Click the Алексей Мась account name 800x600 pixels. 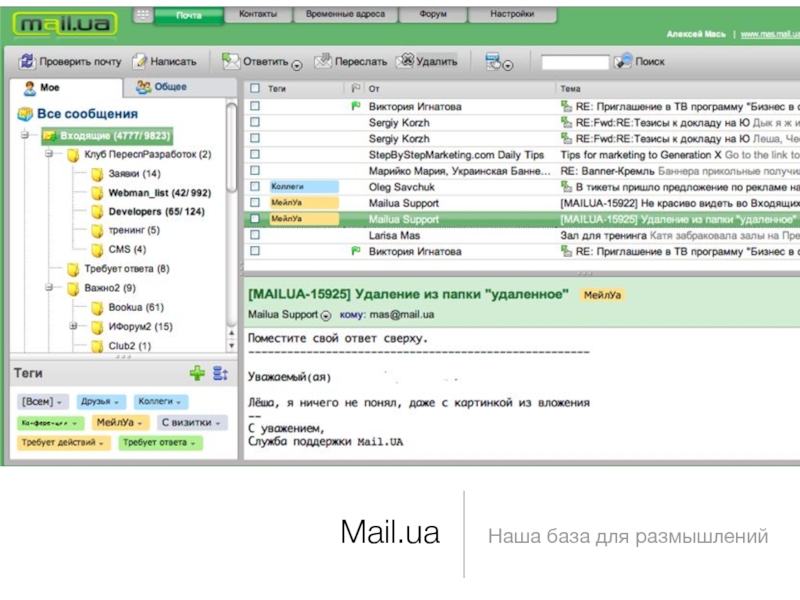[696, 34]
